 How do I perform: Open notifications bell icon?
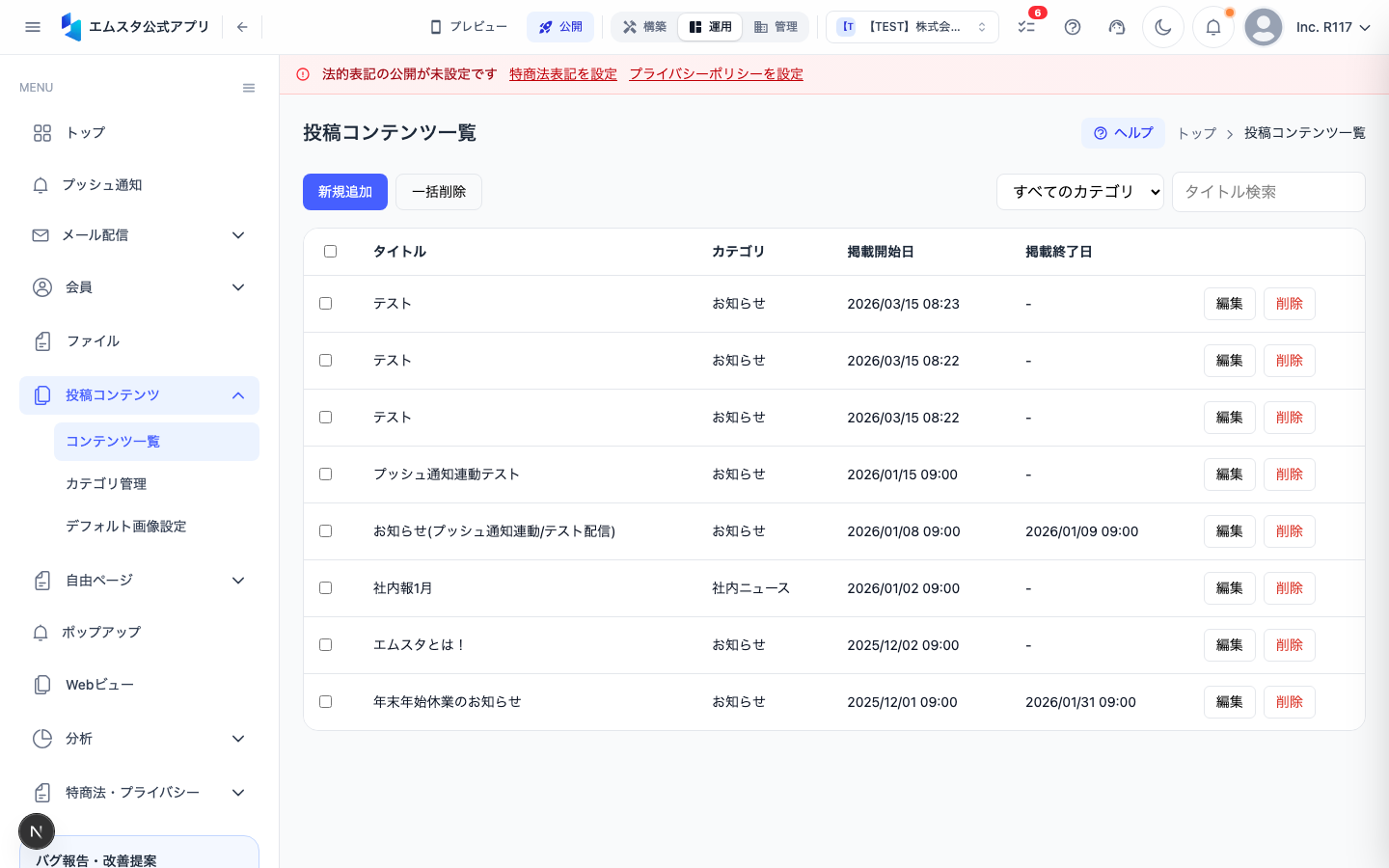pyautogui.click(x=1213, y=27)
